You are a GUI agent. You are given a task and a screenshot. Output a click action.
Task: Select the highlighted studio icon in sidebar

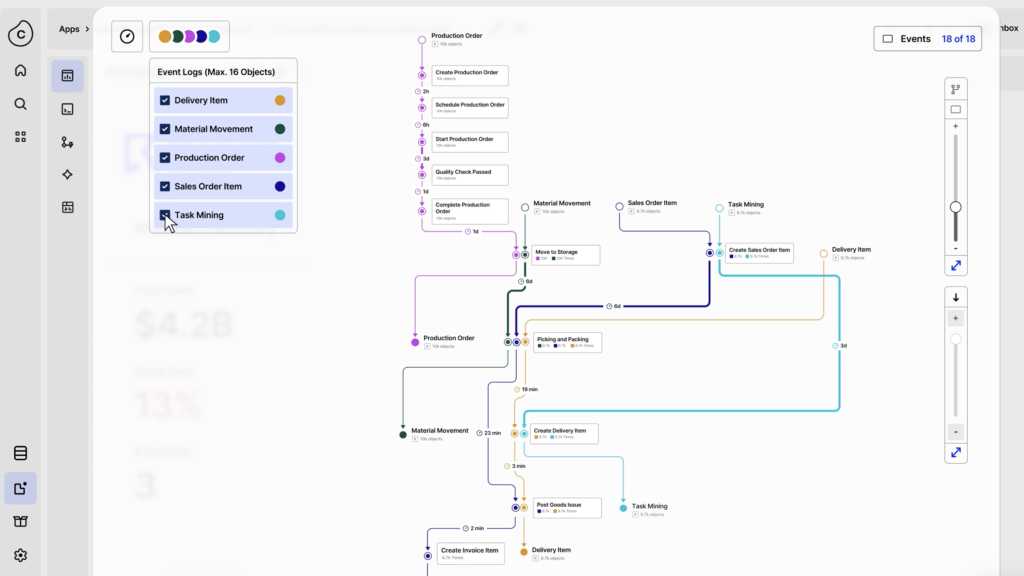coord(20,488)
